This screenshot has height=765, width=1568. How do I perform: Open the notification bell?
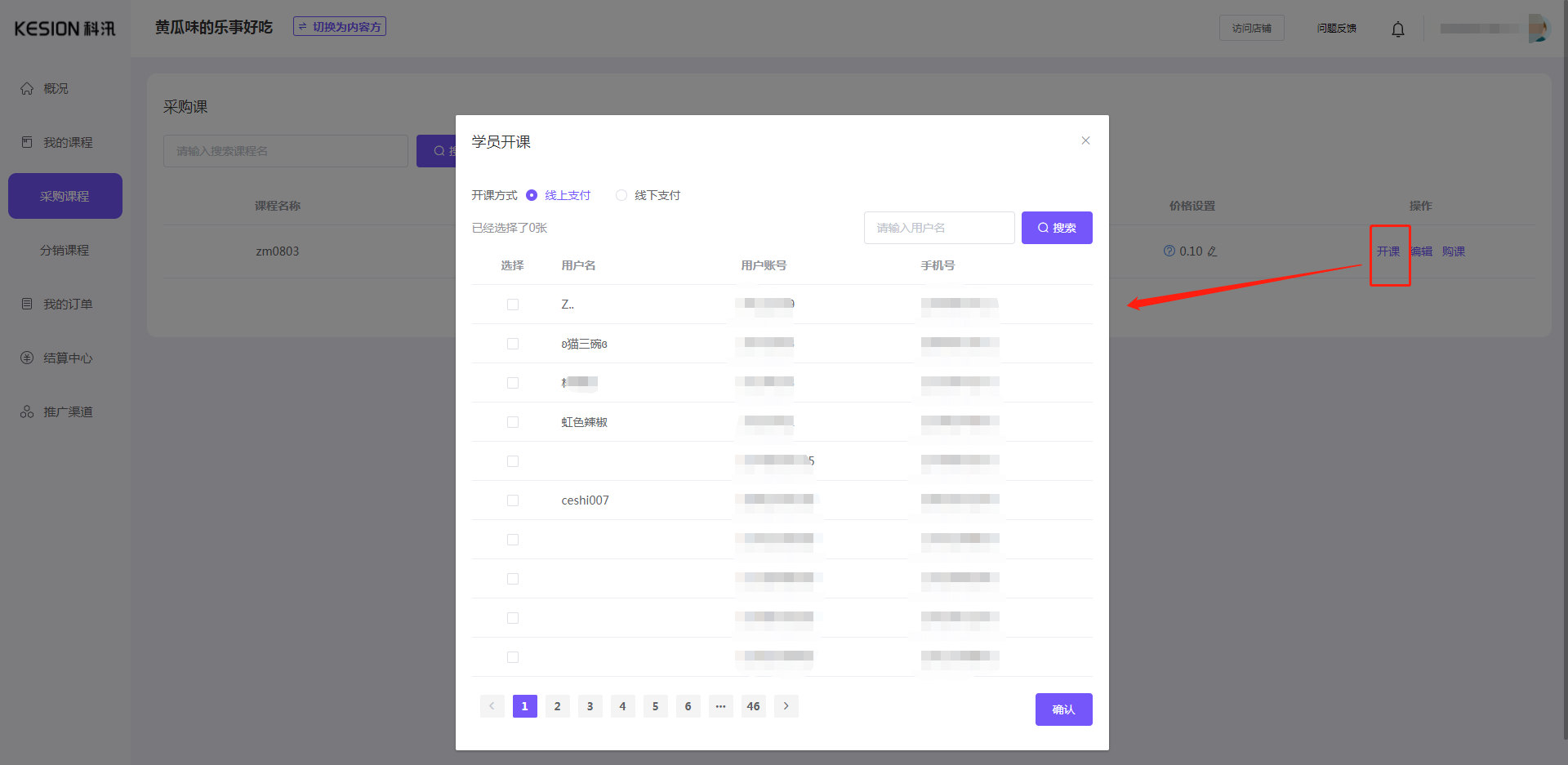[1397, 29]
